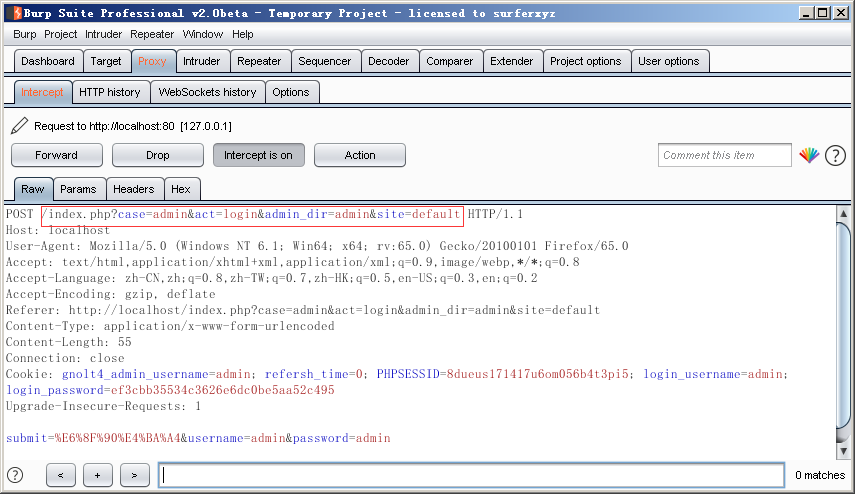
Task: Switch to the Extender tab
Action: tap(512, 61)
